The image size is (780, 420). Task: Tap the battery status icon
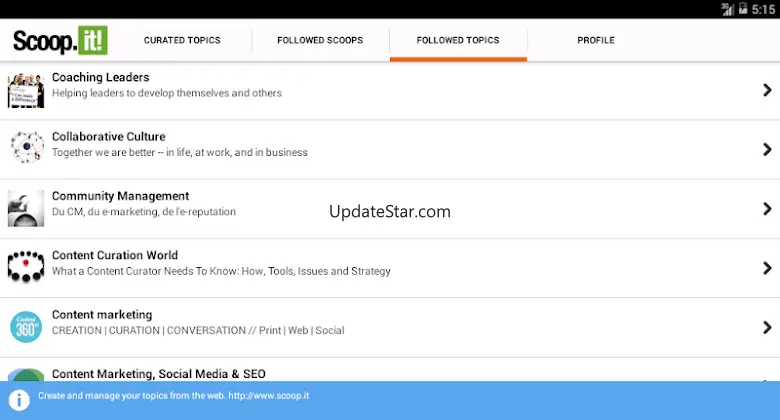pyautogui.click(x=743, y=8)
